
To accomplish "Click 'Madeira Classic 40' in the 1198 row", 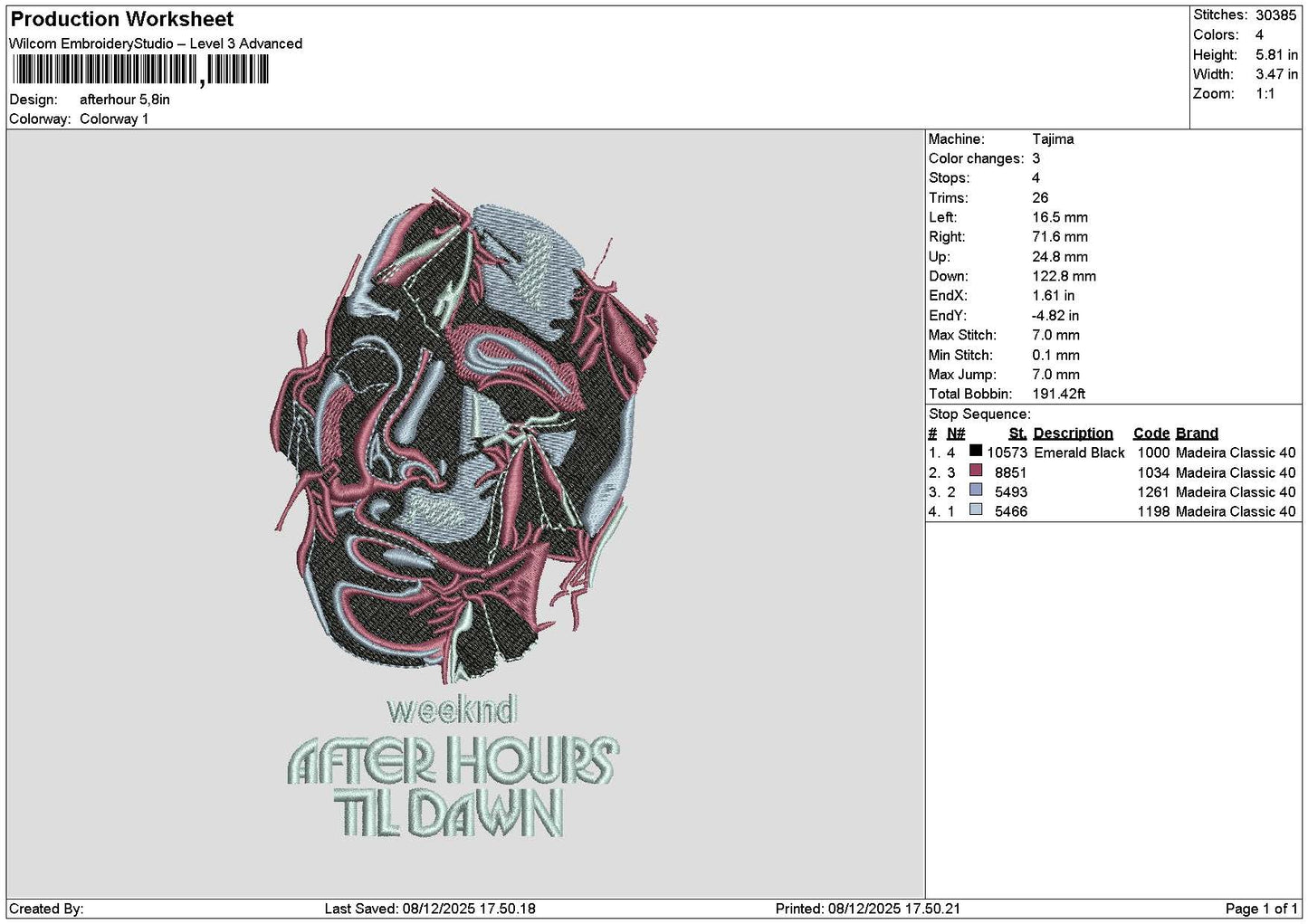I will [1236, 511].
